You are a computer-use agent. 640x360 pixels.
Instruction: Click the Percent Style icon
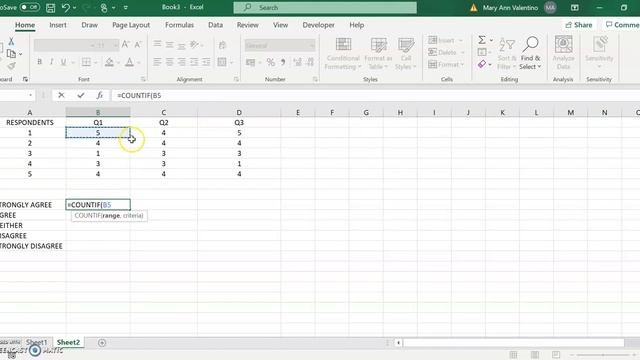pyautogui.click(x=270, y=62)
